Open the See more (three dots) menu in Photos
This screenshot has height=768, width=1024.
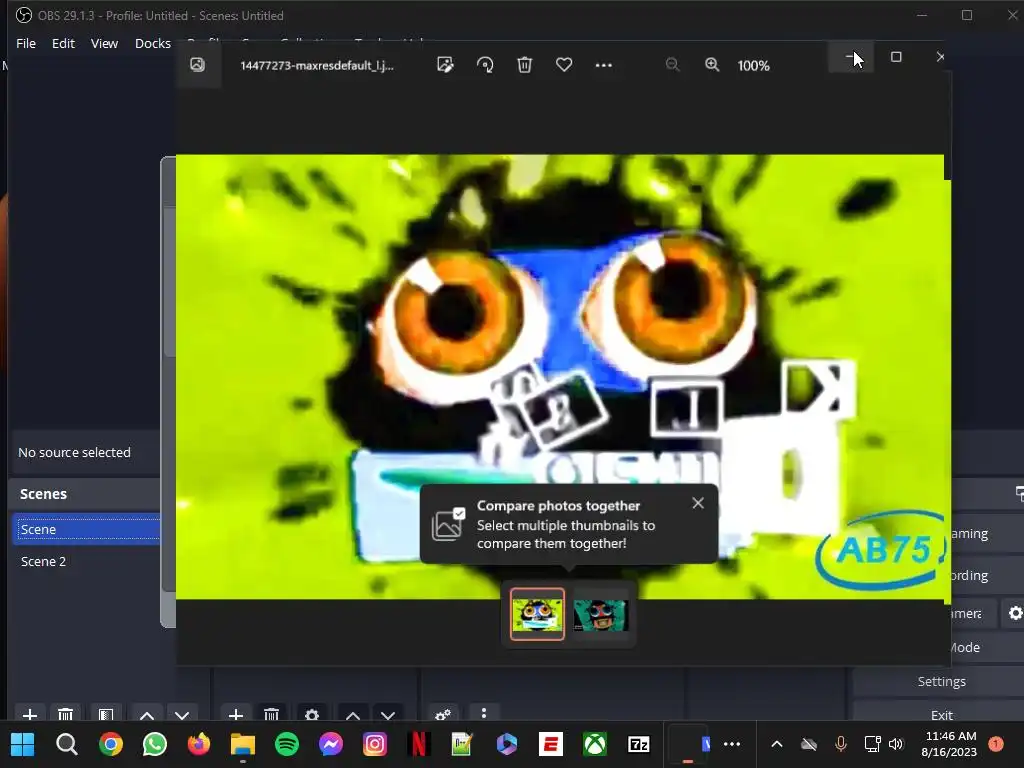click(603, 65)
